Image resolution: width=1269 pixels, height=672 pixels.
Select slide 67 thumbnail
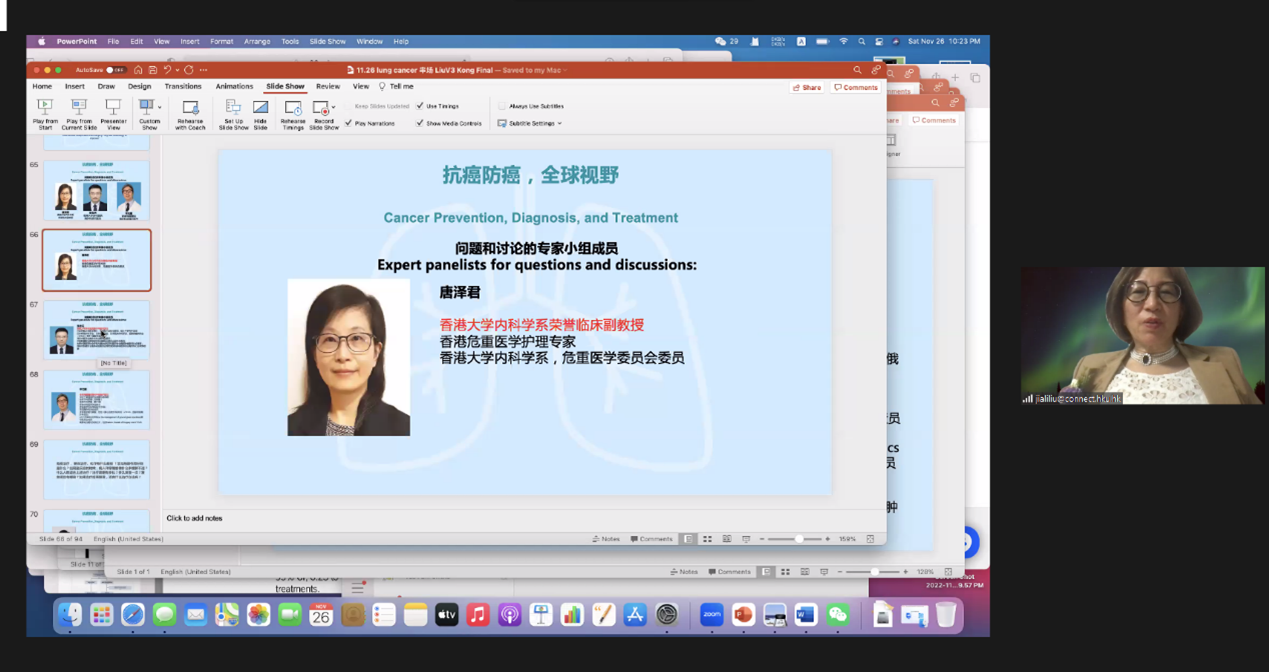pos(96,330)
